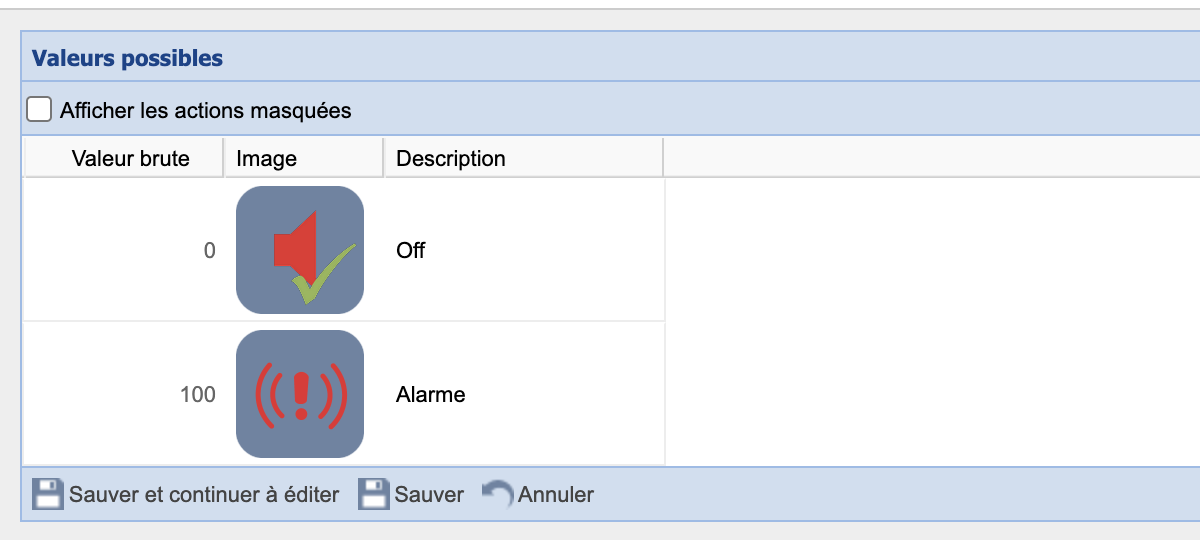Screen dimensions: 1200x540
Task: Click the floppy icon beside "Sauver et continuer"
Action: coord(47,494)
